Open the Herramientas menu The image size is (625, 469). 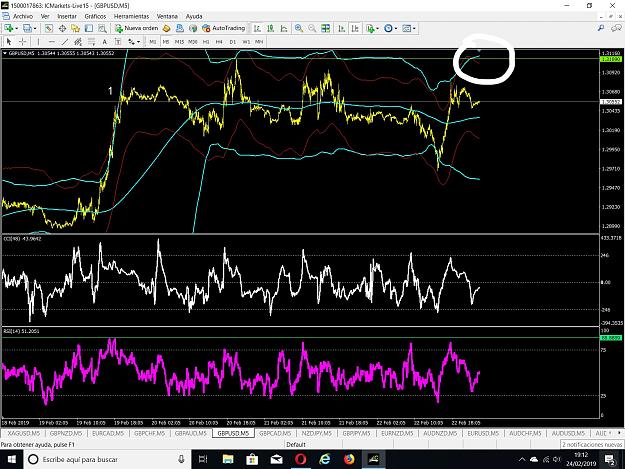131,16
